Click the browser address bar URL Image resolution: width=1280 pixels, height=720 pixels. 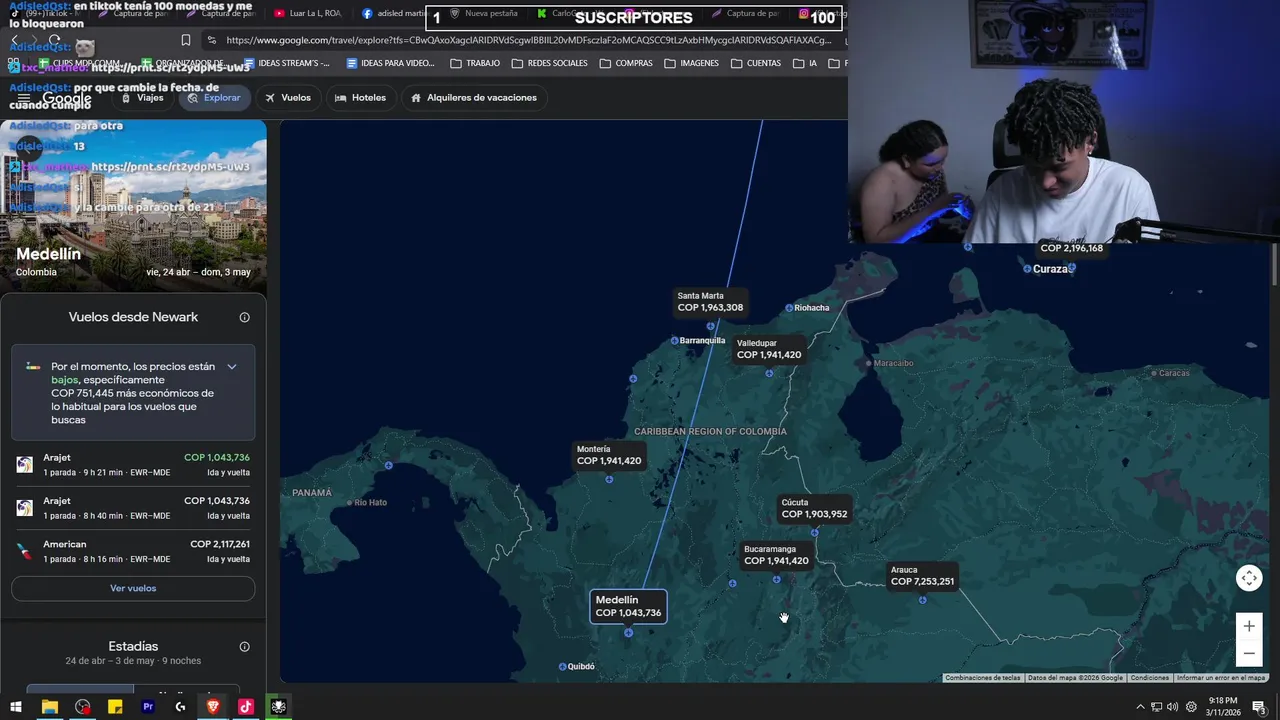(528, 40)
